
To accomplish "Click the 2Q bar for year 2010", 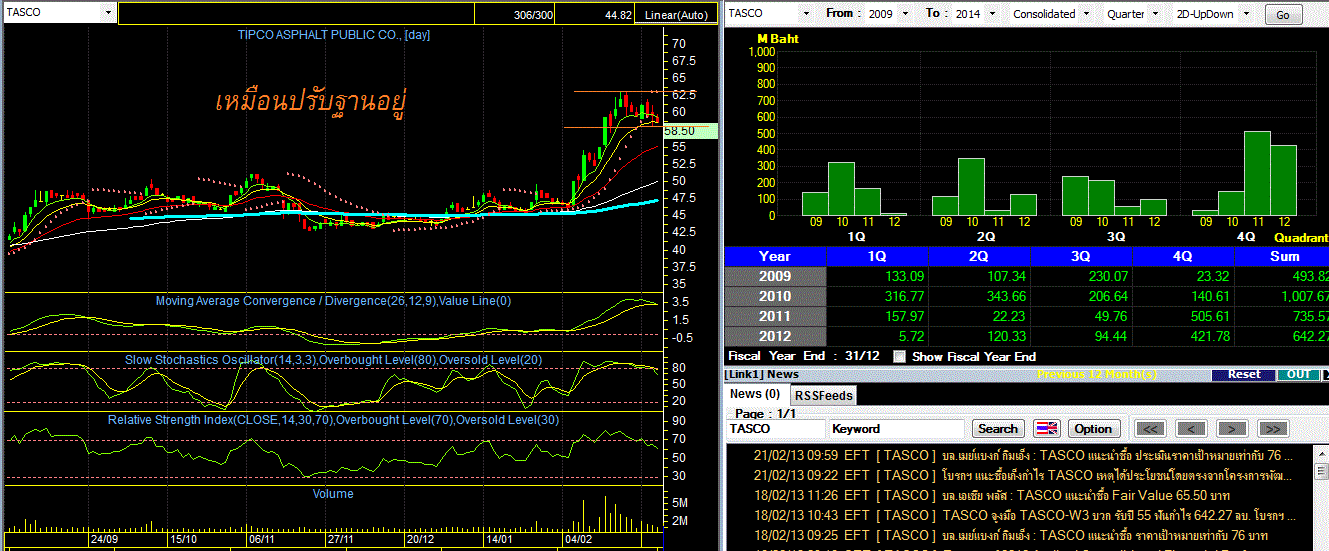I will tap(971, 187).
